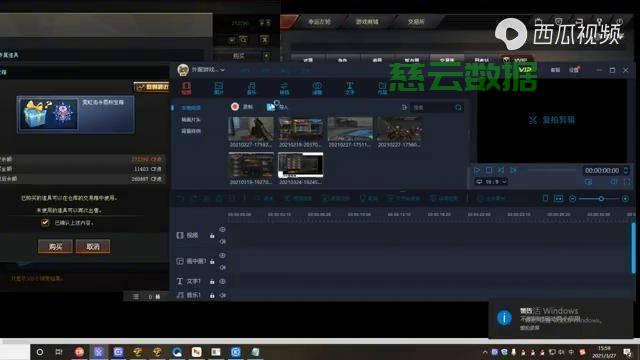
Task: Click the VIP badge in editor title bar
Action: [x=525, y=69]
